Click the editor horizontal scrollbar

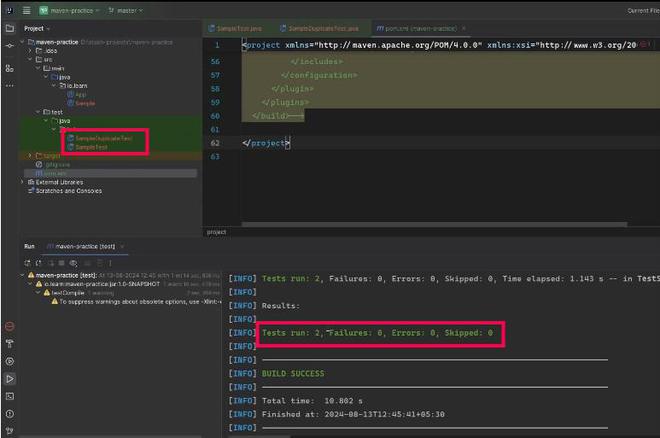point(434,224)
